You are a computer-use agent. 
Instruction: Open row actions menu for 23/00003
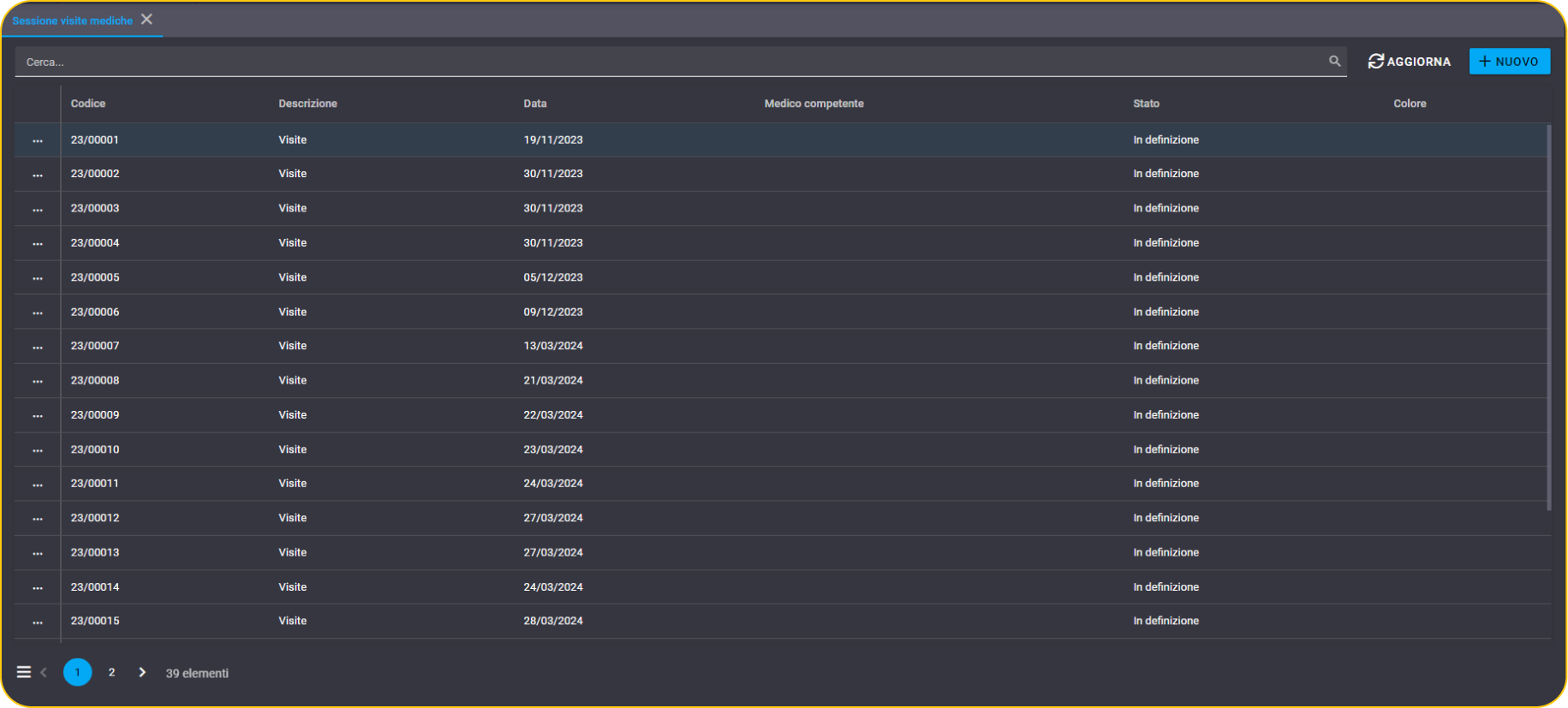coord(38,209)
